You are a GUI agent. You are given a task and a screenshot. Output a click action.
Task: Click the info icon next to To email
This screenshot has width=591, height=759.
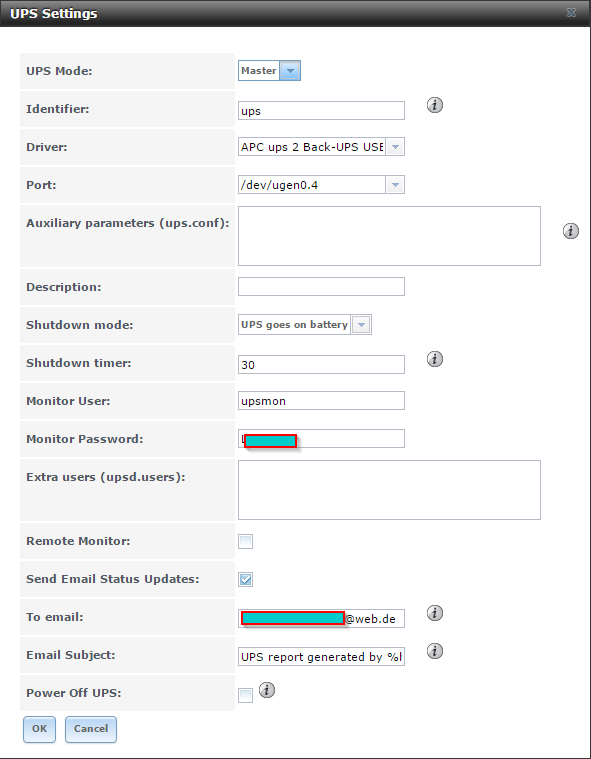(435, 613)
